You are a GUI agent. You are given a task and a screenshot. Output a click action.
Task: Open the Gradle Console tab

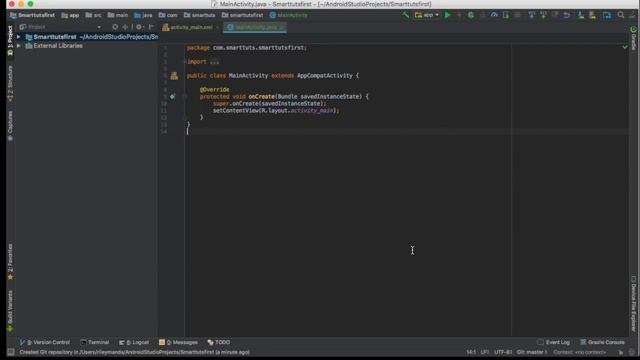tap(602, 342)
